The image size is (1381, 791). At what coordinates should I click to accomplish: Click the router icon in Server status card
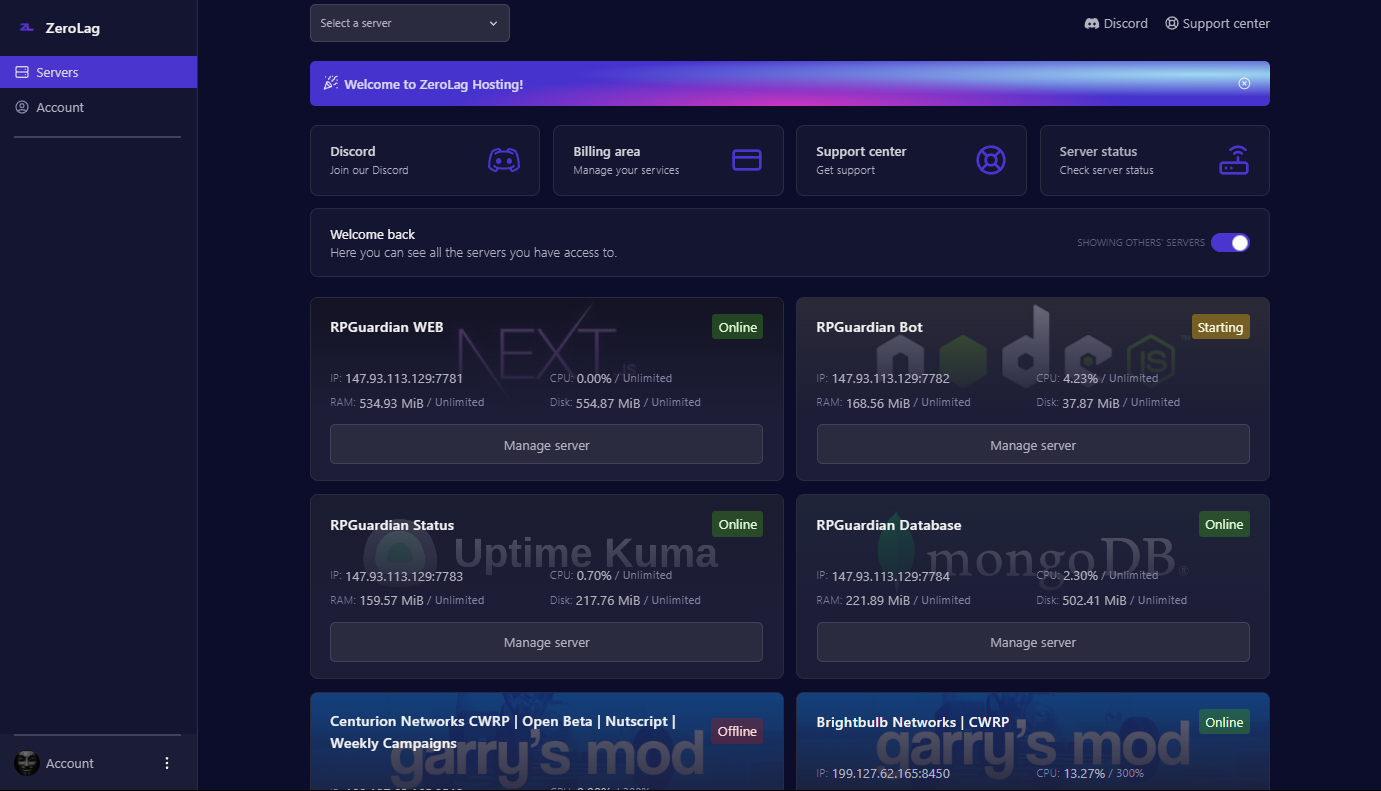(1234, 160)
